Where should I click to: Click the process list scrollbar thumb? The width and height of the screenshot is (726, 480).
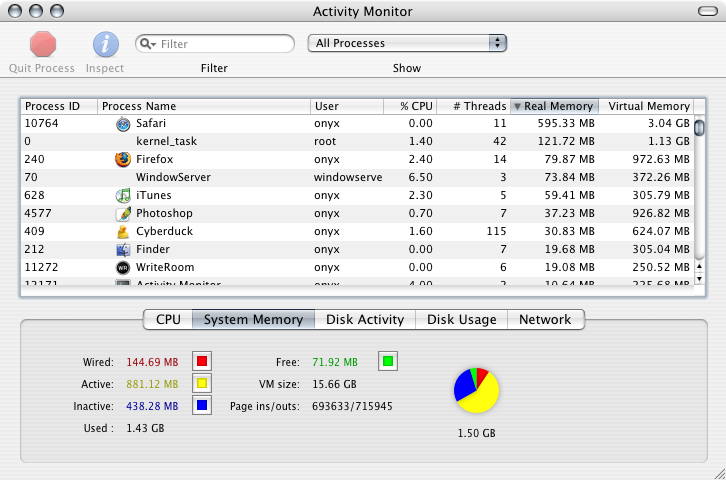[699, 128]
